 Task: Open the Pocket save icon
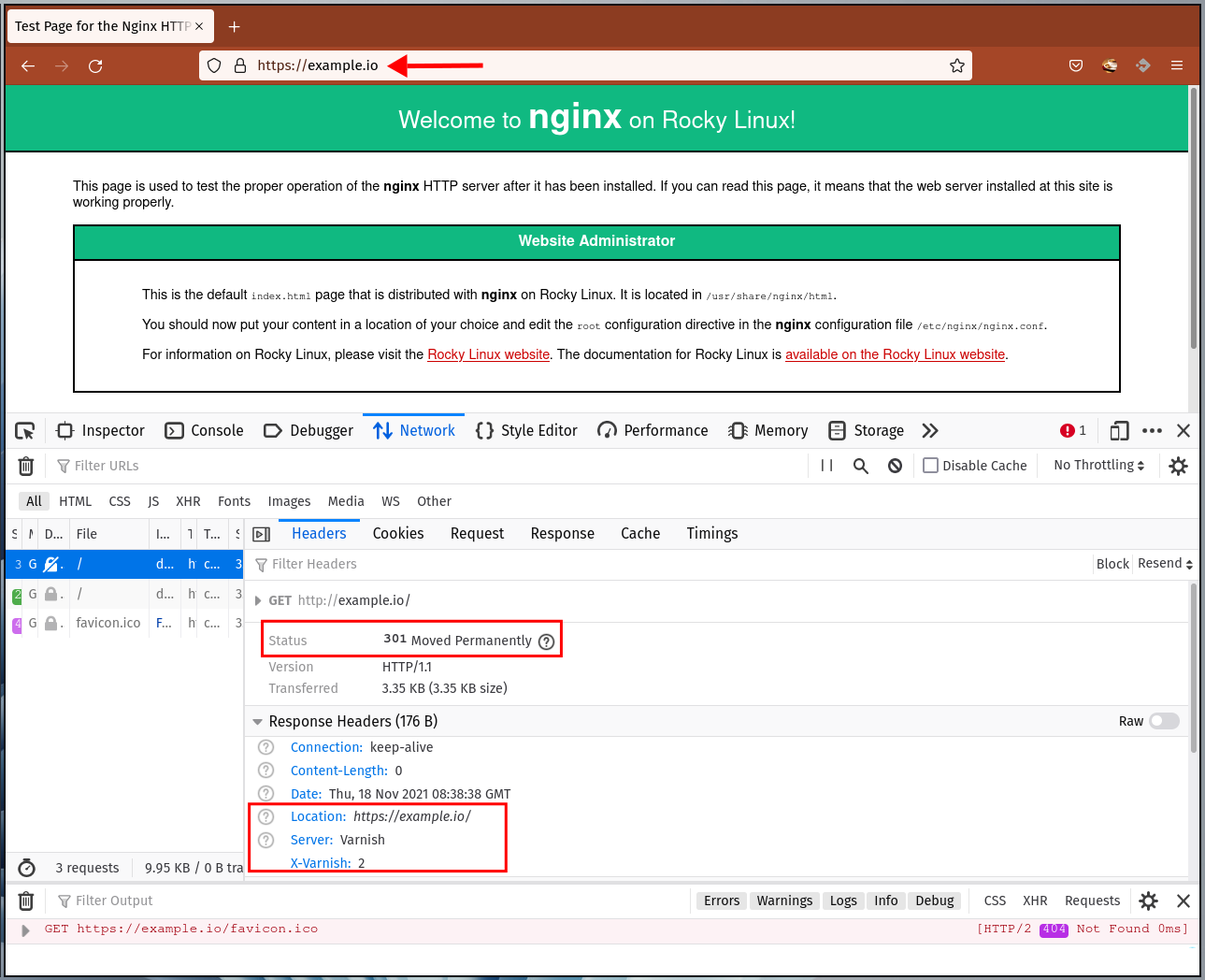1076,65
